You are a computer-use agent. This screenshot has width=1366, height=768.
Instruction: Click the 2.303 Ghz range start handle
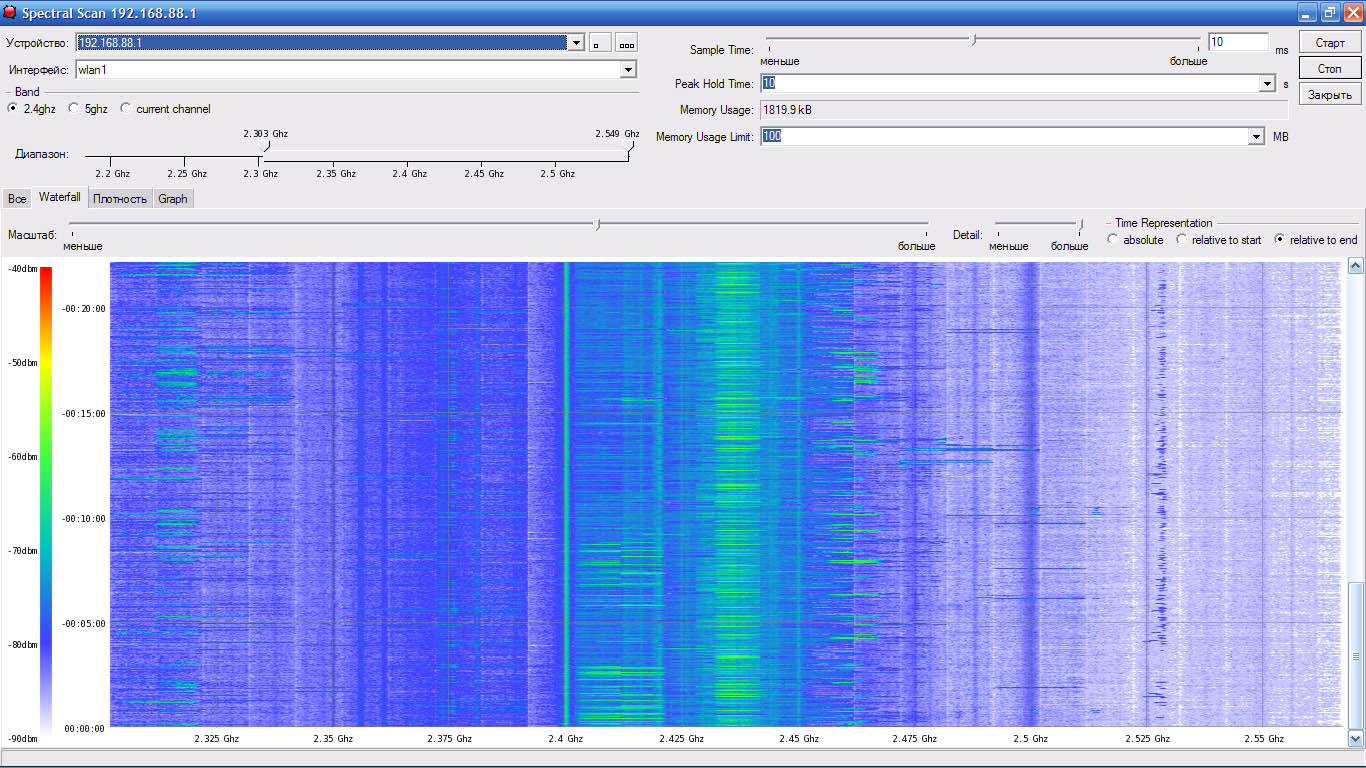coord(264,147)
